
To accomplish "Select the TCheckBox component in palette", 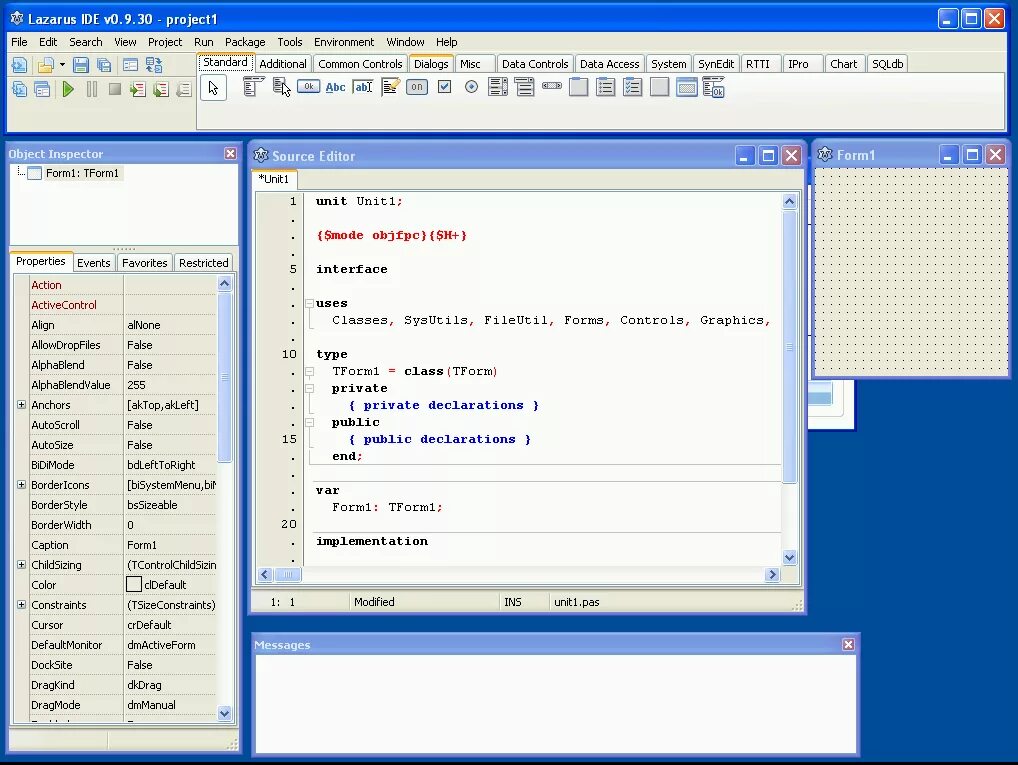I will tap(445, 87).
